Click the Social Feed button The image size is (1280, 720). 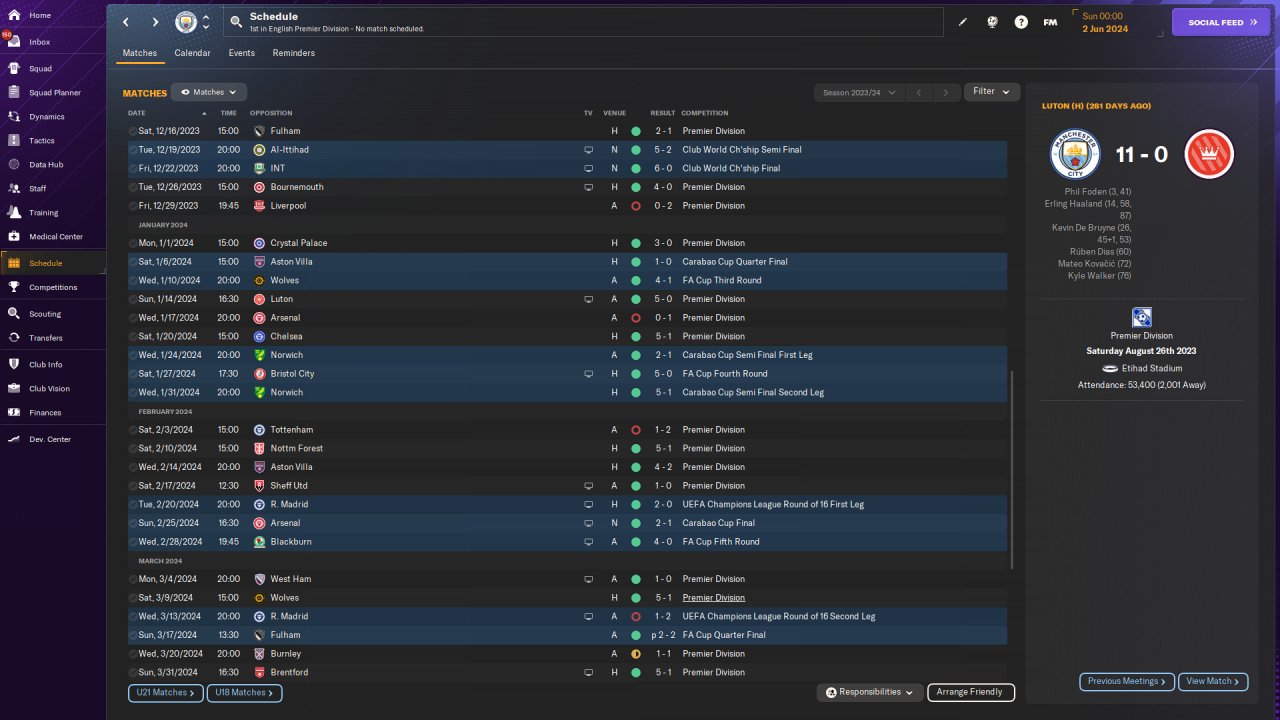tap(1221, 22)
